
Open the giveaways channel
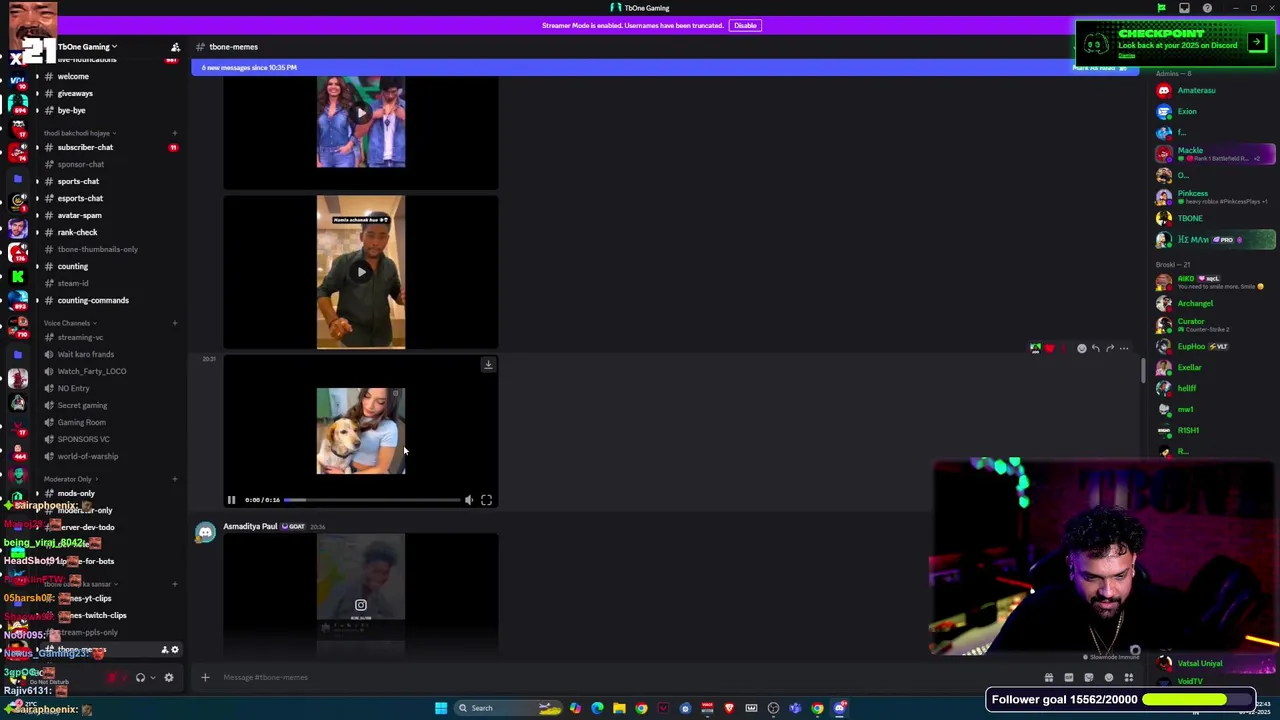(75, 93)
